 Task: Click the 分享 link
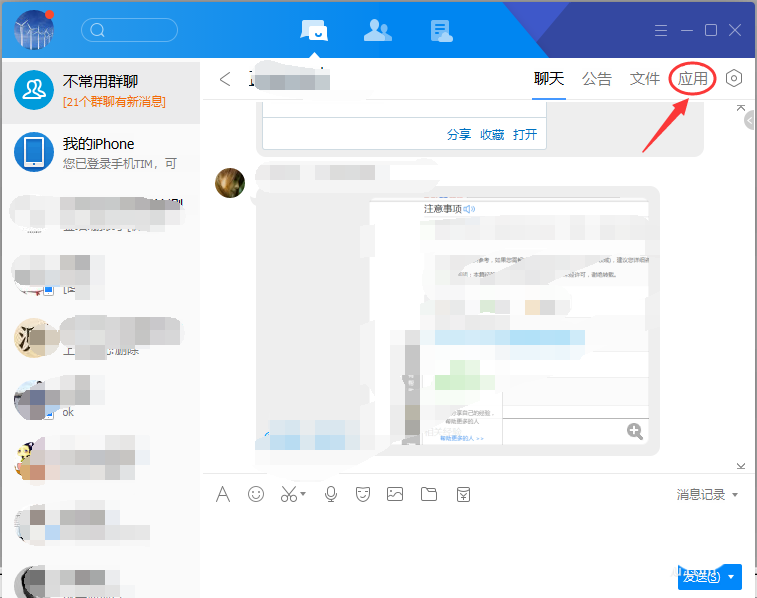coord(459,135)
